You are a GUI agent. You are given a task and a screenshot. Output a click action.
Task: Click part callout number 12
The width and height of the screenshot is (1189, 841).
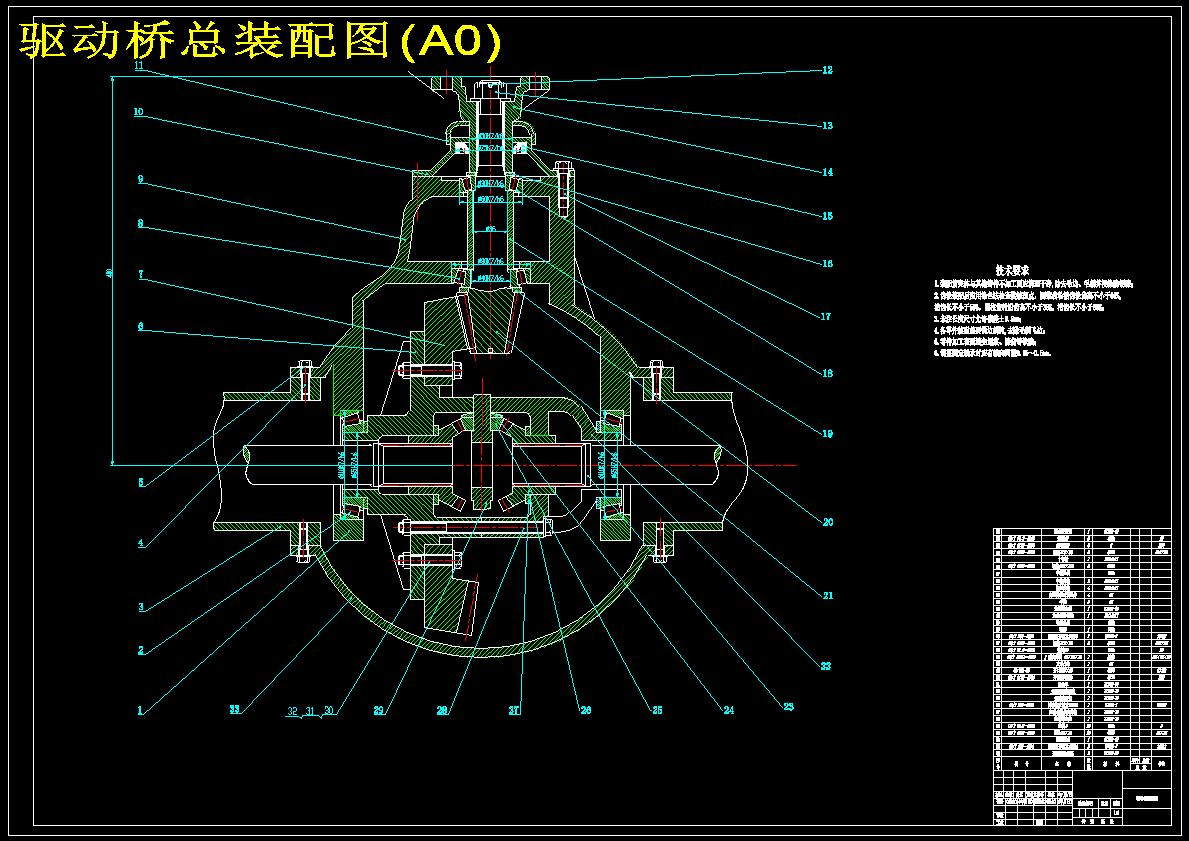pyautogui.click(x=827, y=70)
